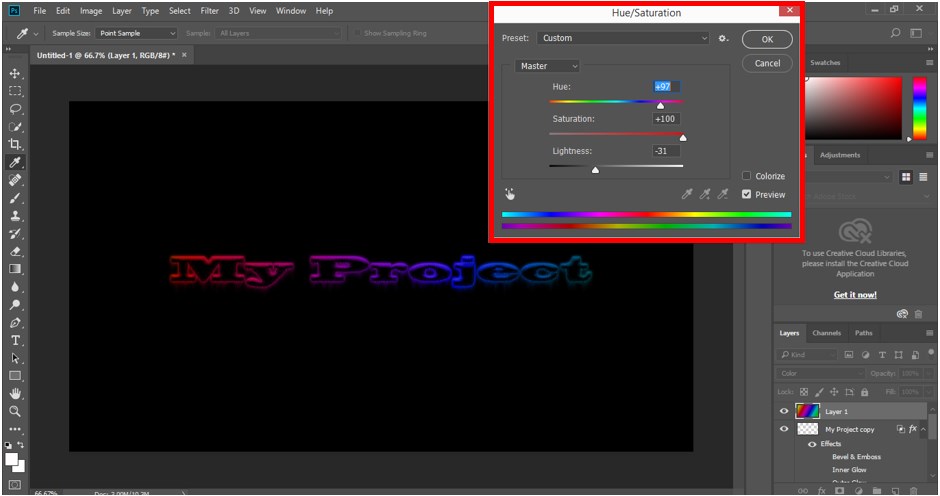Image resolution: width=940 pixels, height=496 pixels.
Task: Hide Layer 1 visibility eye
Action: (x=784, y=411)
